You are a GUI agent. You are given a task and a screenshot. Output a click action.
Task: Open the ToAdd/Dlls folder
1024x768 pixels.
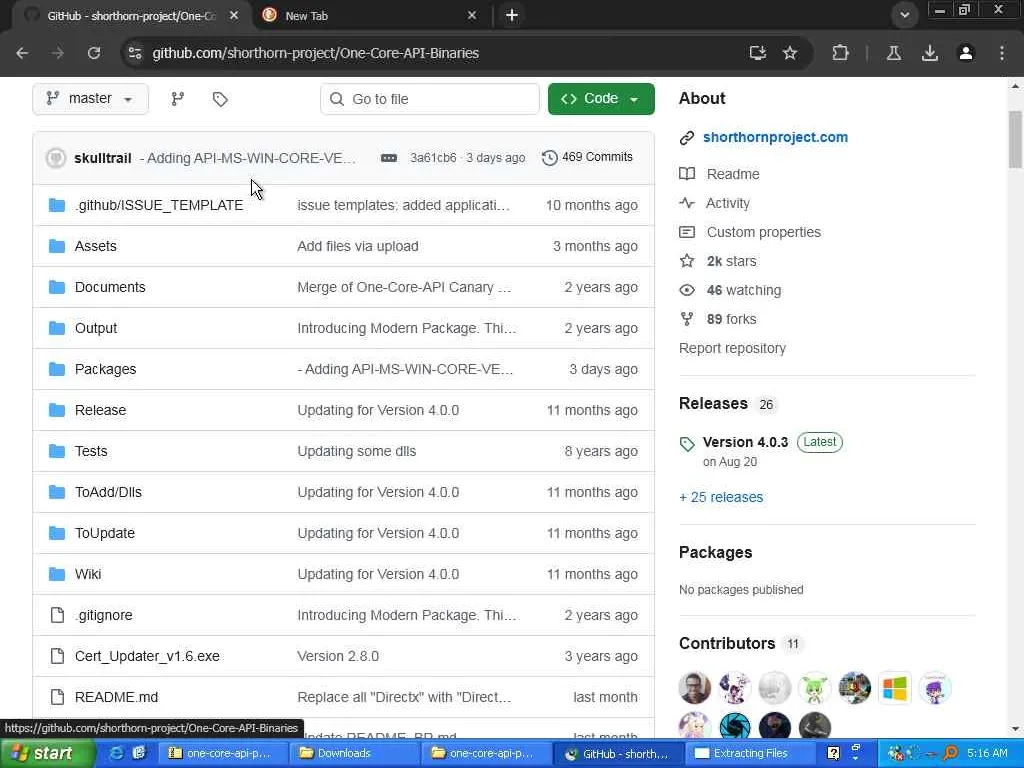[108, 492]
